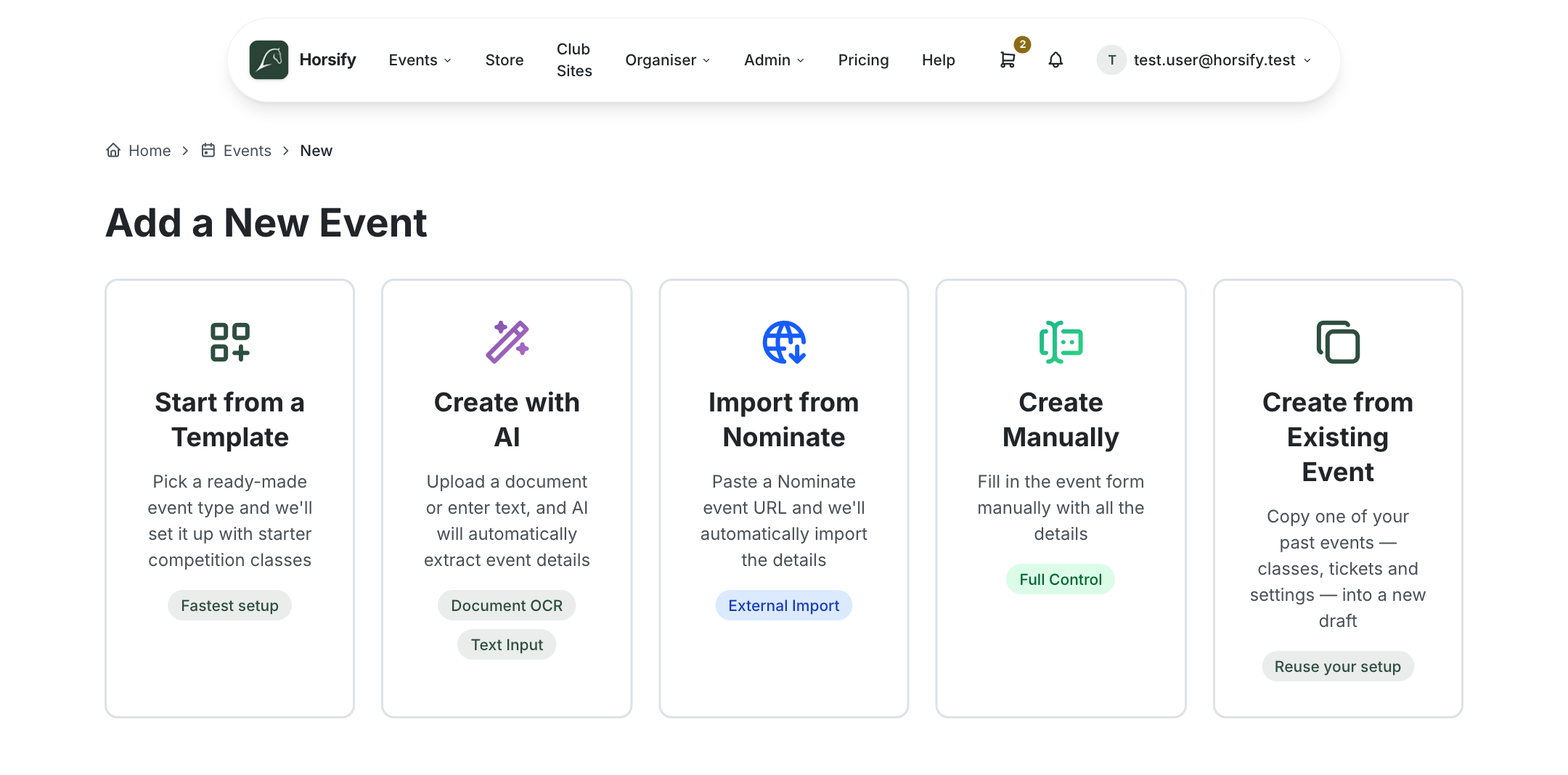1568x775 pixels.
Task: Open the Help menu item
Action: click(x=939, y=60)
